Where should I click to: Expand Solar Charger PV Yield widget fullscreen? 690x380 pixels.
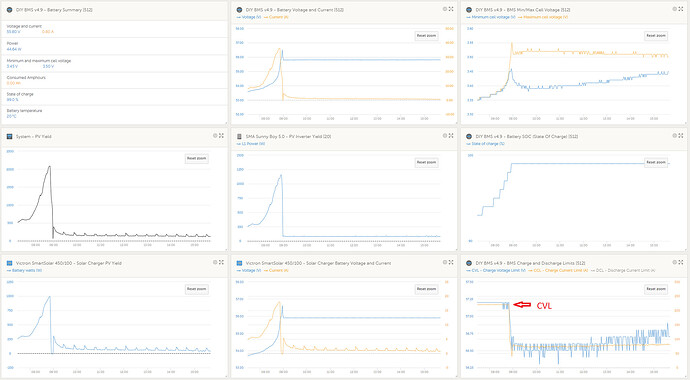click(x=221, y=262)
